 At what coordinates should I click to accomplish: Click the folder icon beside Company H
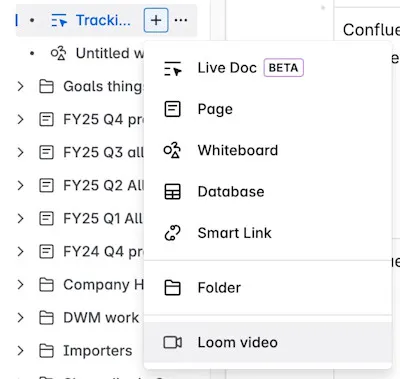tap(46, 284)
